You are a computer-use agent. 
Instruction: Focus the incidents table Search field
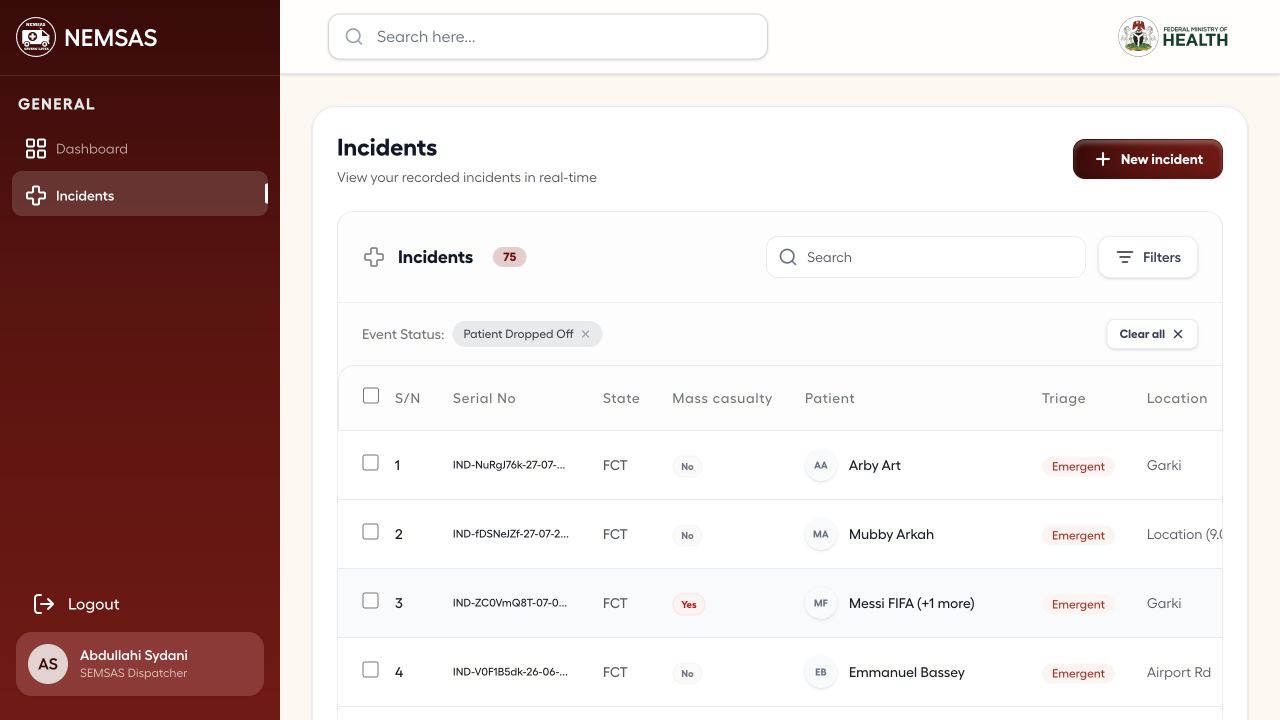[x=926, y=257]
